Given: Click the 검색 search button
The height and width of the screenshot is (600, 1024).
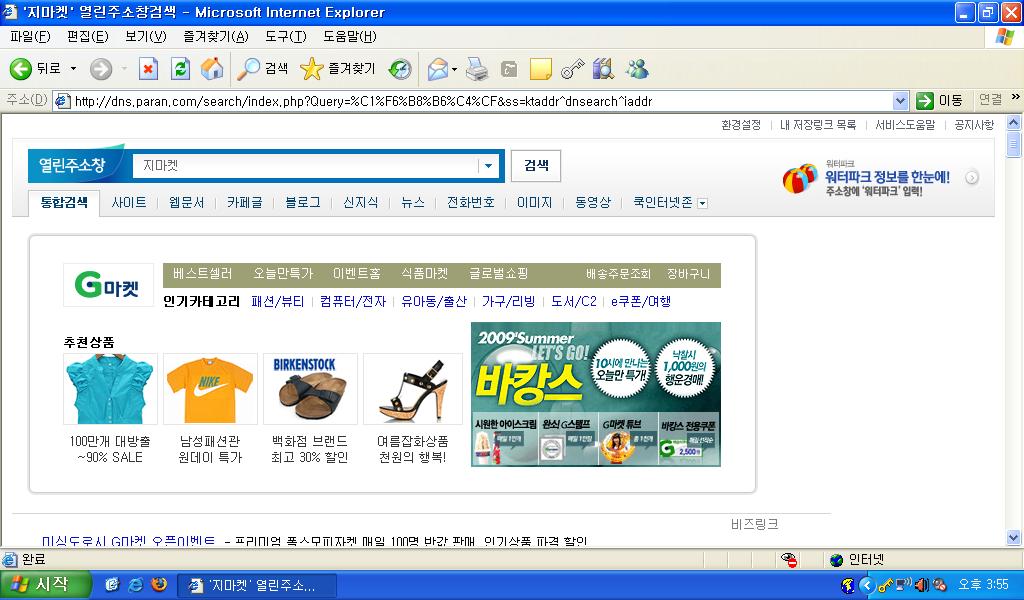Looking at the screenshot, I should coord(536,166).
